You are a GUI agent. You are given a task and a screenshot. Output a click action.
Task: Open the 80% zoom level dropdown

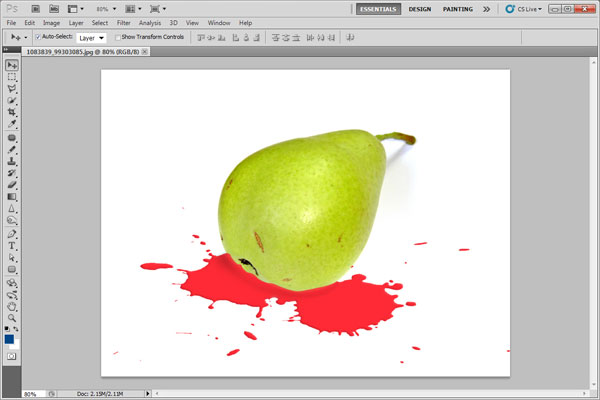pos(105,8)
